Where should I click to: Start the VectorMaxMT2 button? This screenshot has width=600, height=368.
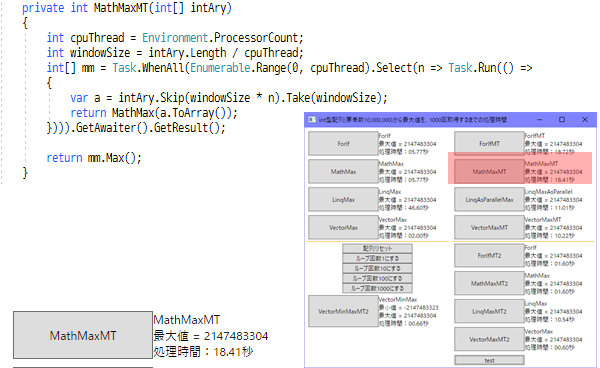click(489, 339)
